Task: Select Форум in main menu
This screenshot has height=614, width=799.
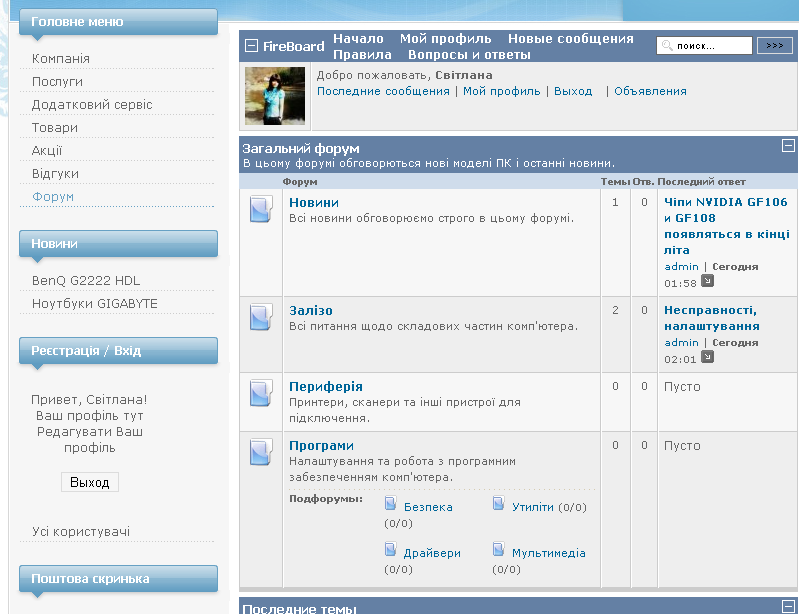Action: click(53, 197)
